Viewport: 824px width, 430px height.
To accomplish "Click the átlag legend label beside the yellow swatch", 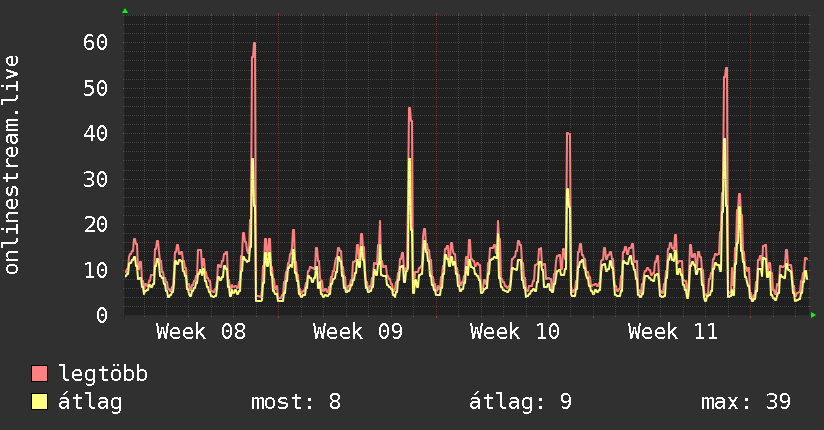I will click(90, 402).
